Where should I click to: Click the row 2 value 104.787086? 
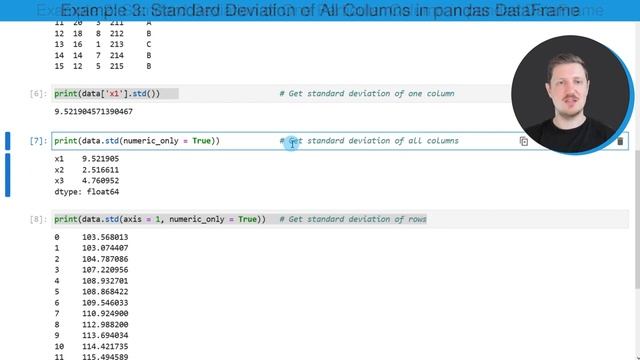tap(105, 259)
